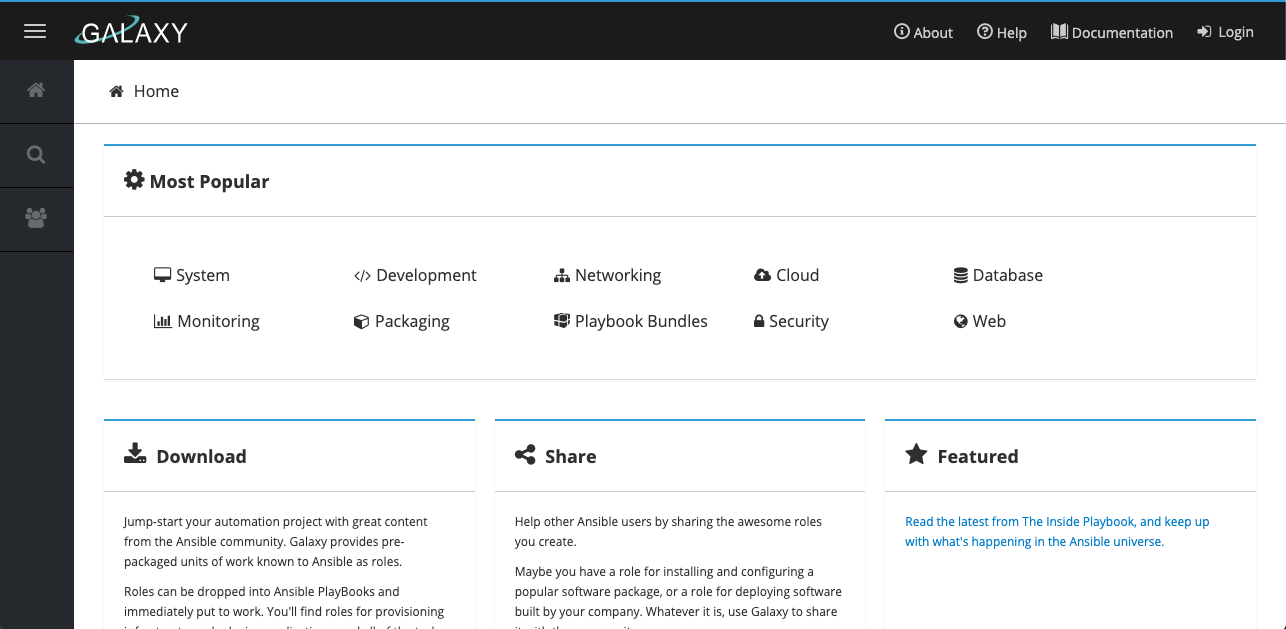Click the Help question mark icon
This screenshot has width=1286, height=629.
coord(985,32)
